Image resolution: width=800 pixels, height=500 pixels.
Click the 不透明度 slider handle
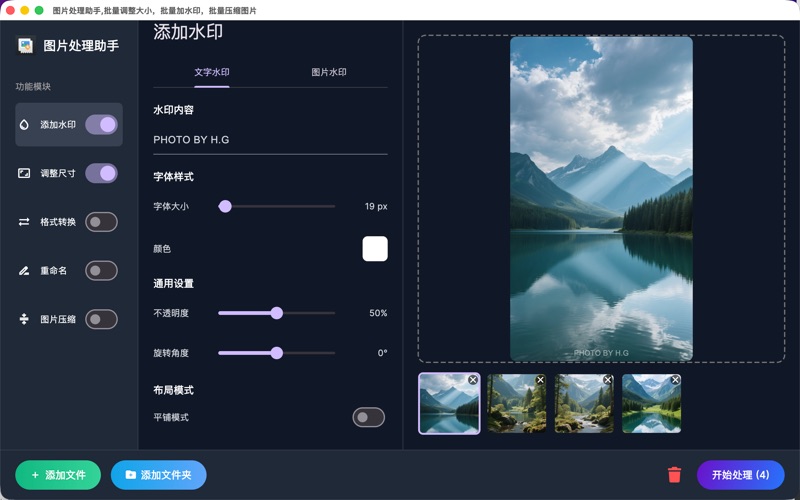277,313
